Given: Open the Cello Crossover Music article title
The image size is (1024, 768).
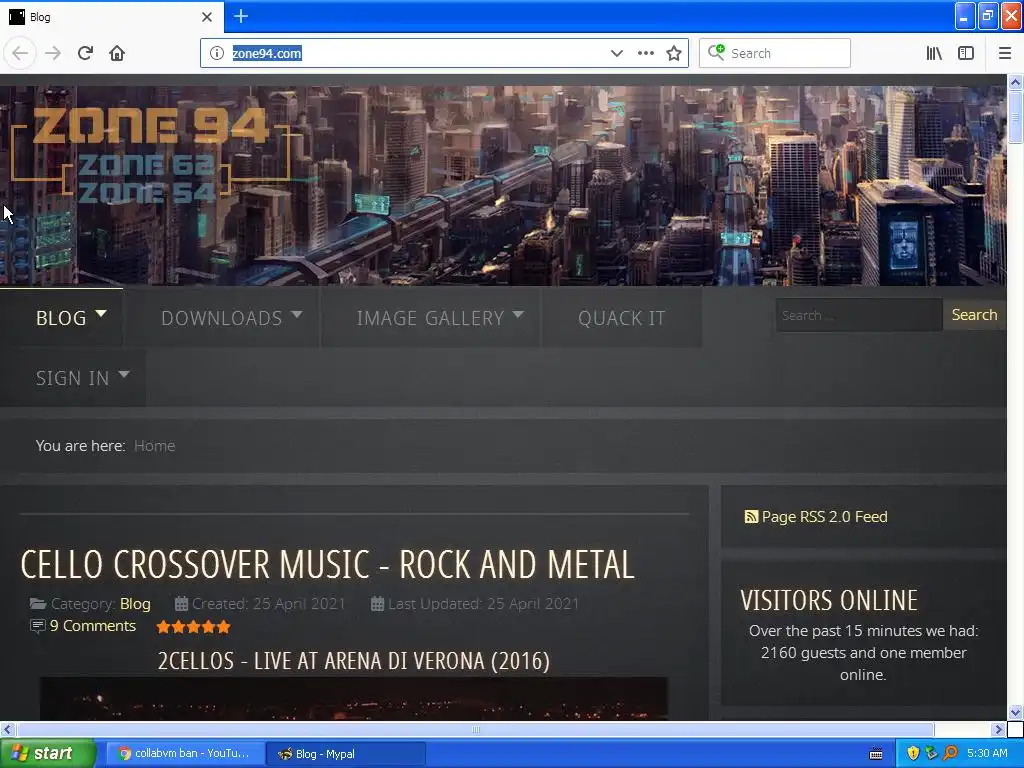Looking at the screenshot, I should (327, 564).
